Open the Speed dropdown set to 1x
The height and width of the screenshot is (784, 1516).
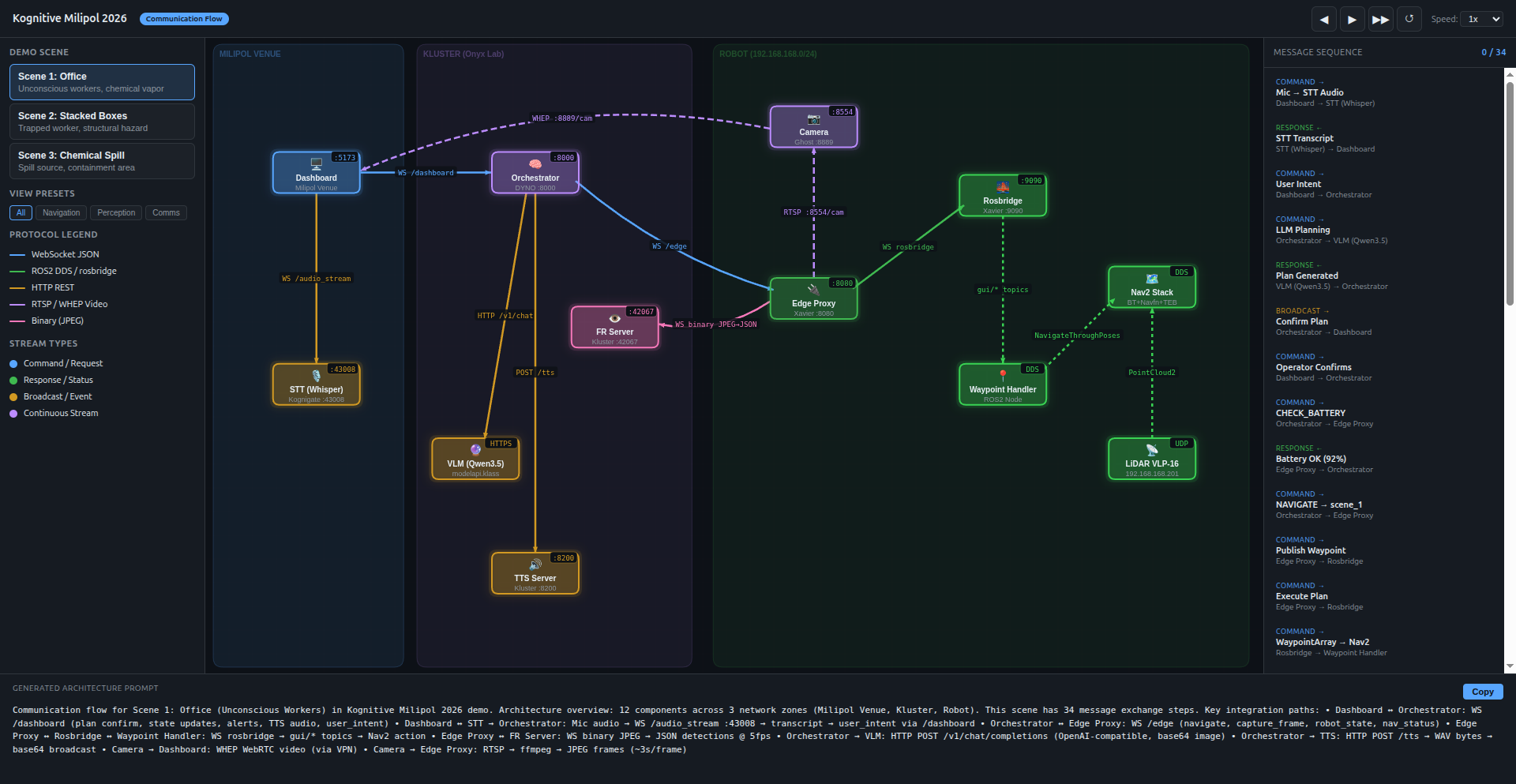coord(1483,19)
